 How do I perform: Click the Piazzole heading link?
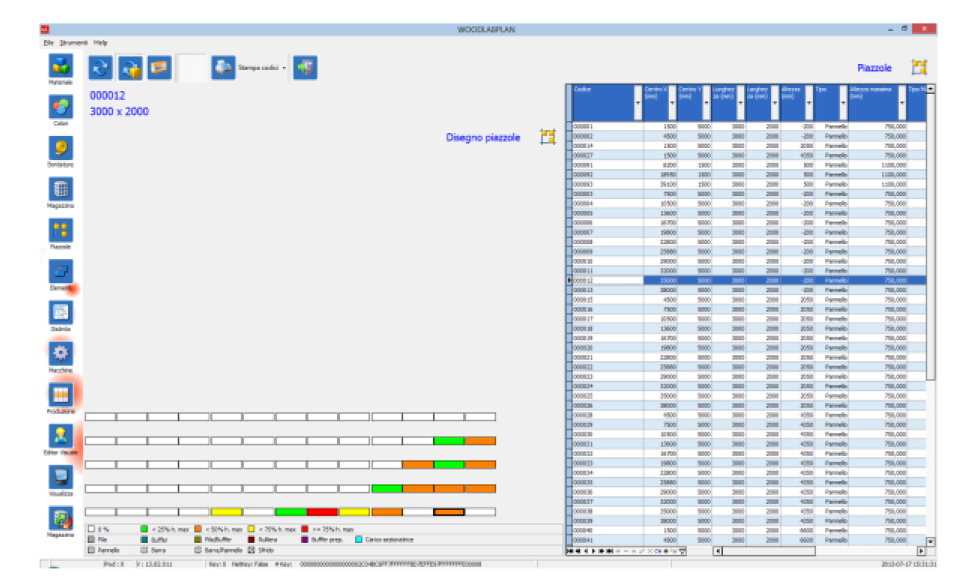(x=874, y=68)
